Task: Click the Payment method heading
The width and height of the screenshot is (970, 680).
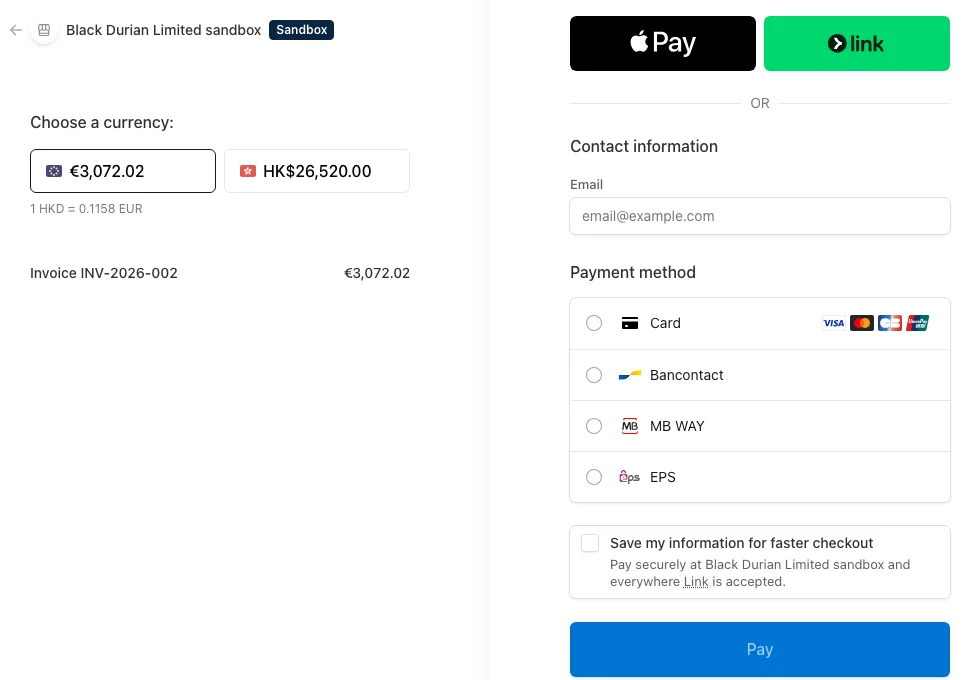Action: pyautogui.click(x=633, y=272)
